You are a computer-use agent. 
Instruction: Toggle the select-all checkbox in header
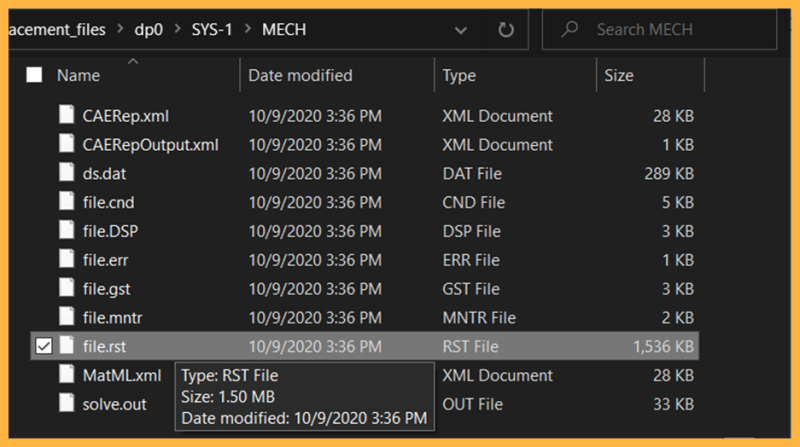[34, 75]
